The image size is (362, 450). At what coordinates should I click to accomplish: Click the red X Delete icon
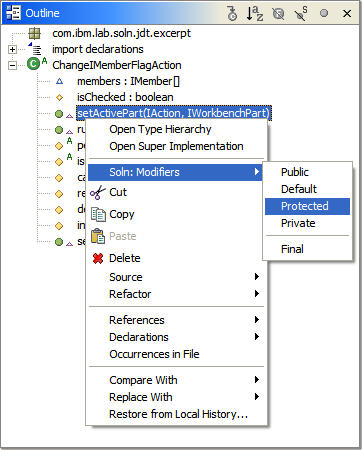98,258
